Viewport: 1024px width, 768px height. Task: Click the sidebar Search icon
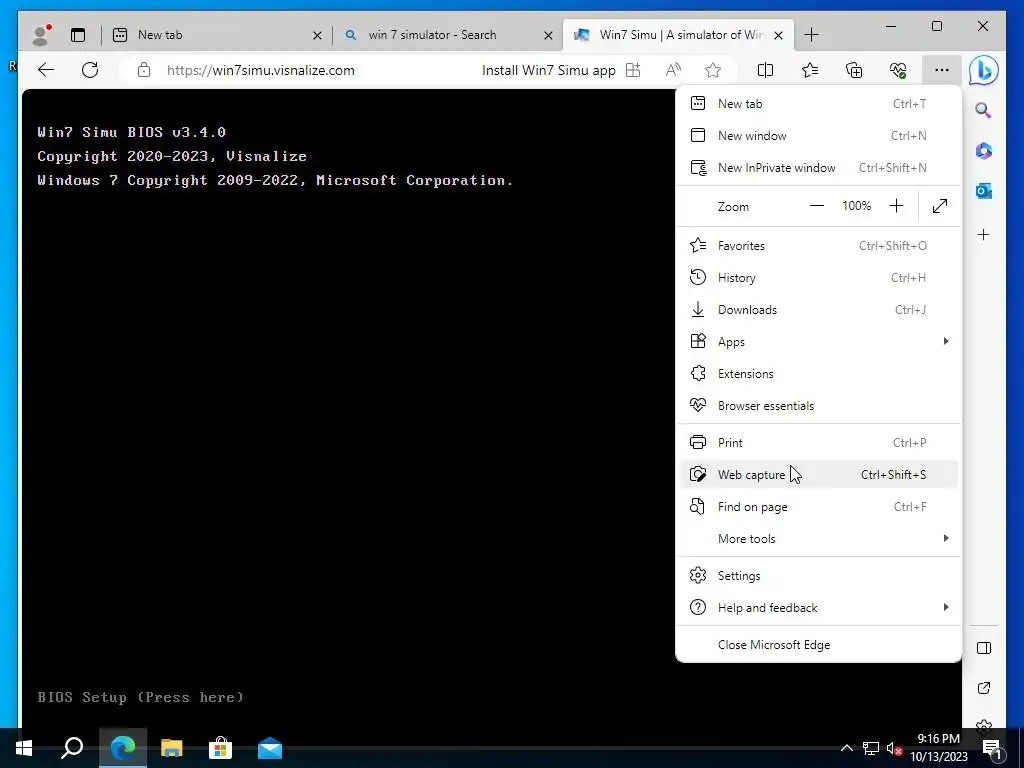(x=984, y=110)
